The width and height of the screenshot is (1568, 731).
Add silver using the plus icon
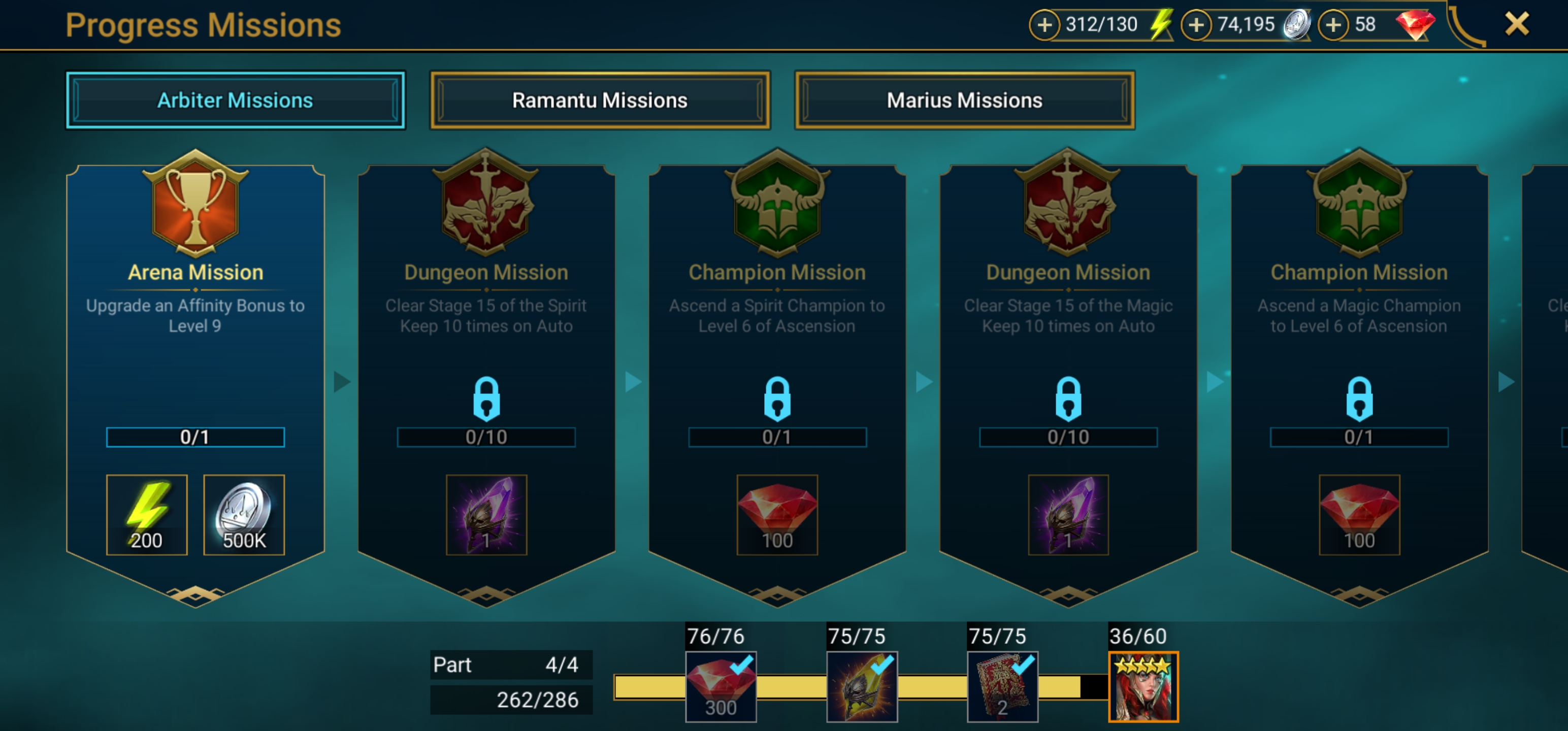click(1196, 25)
